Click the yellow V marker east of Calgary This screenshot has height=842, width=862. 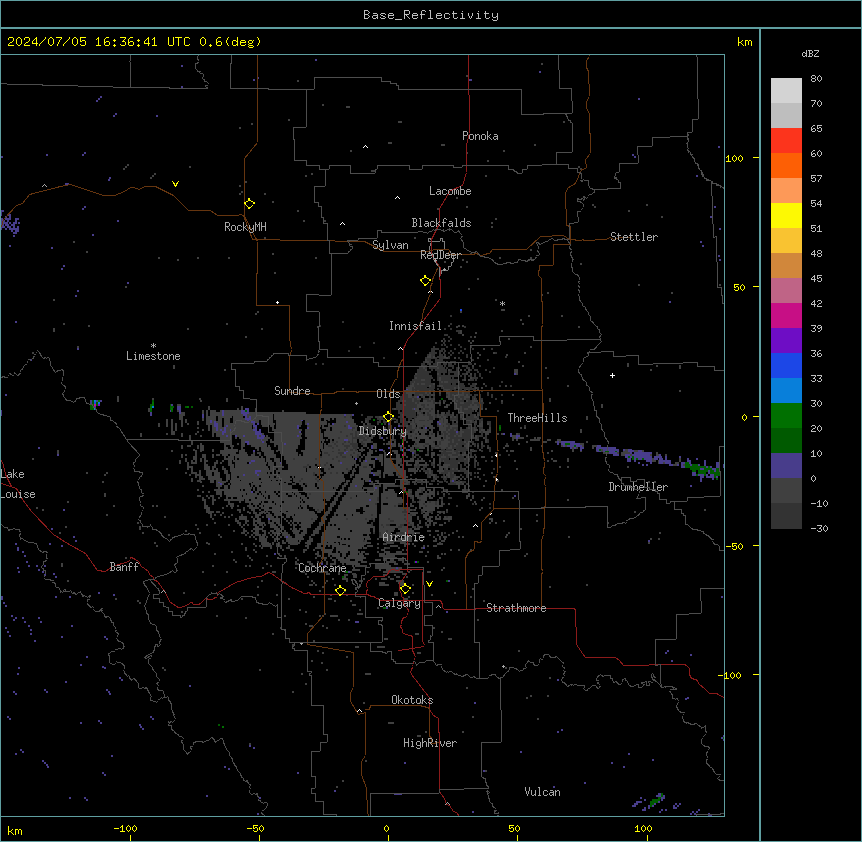click(429, 584)
